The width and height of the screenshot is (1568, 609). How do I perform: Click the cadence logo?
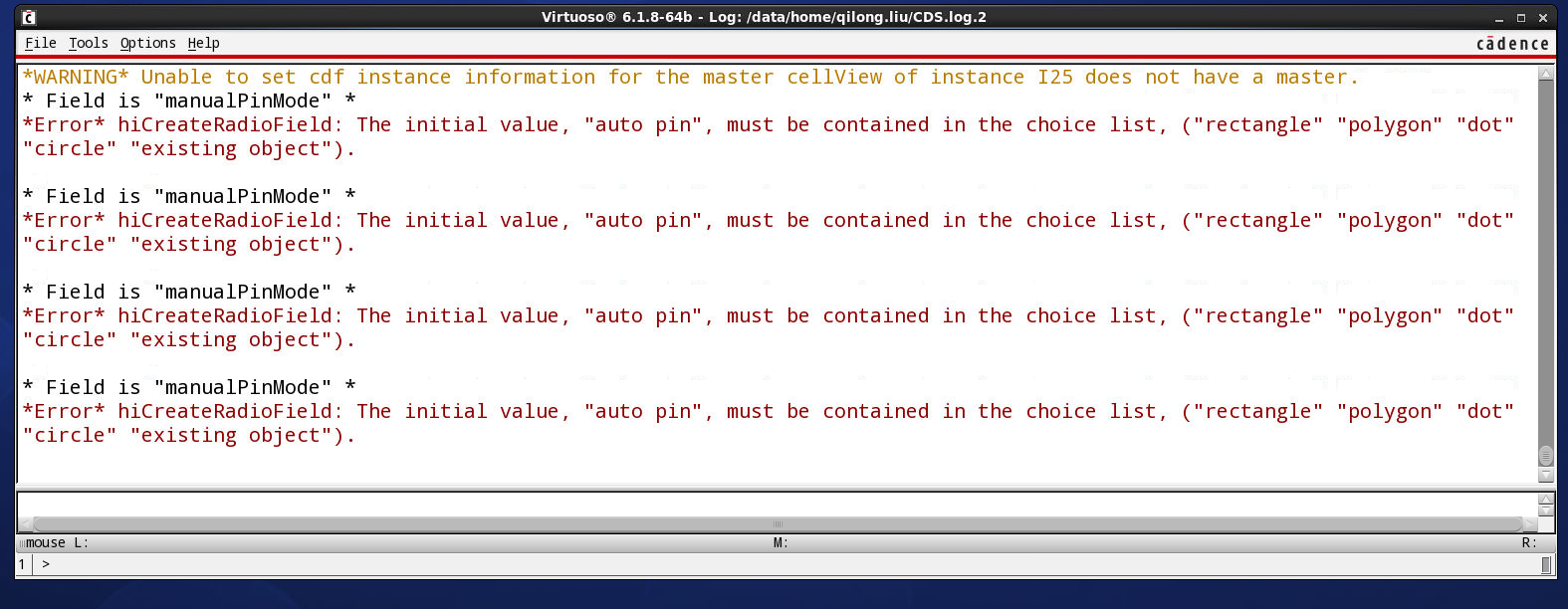(x=1512, y=44)
